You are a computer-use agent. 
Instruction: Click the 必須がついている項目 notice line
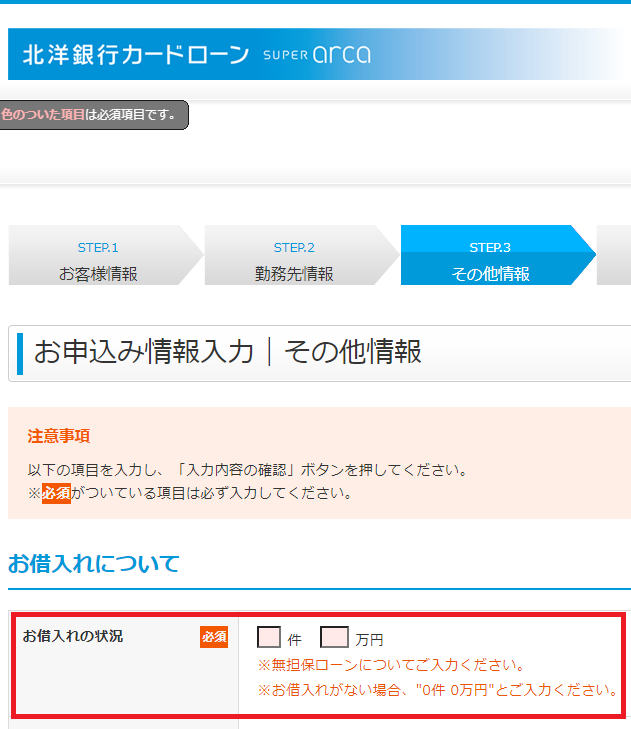[x=190, y=493]
